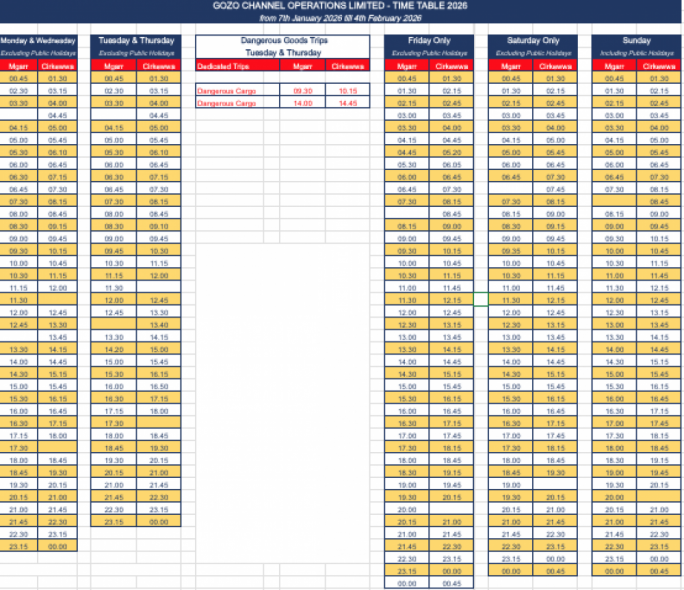Click 'Including Public Holidays' subtitle under Sunday
Viewport: 684px width, 590px height.
pos(635,52)
